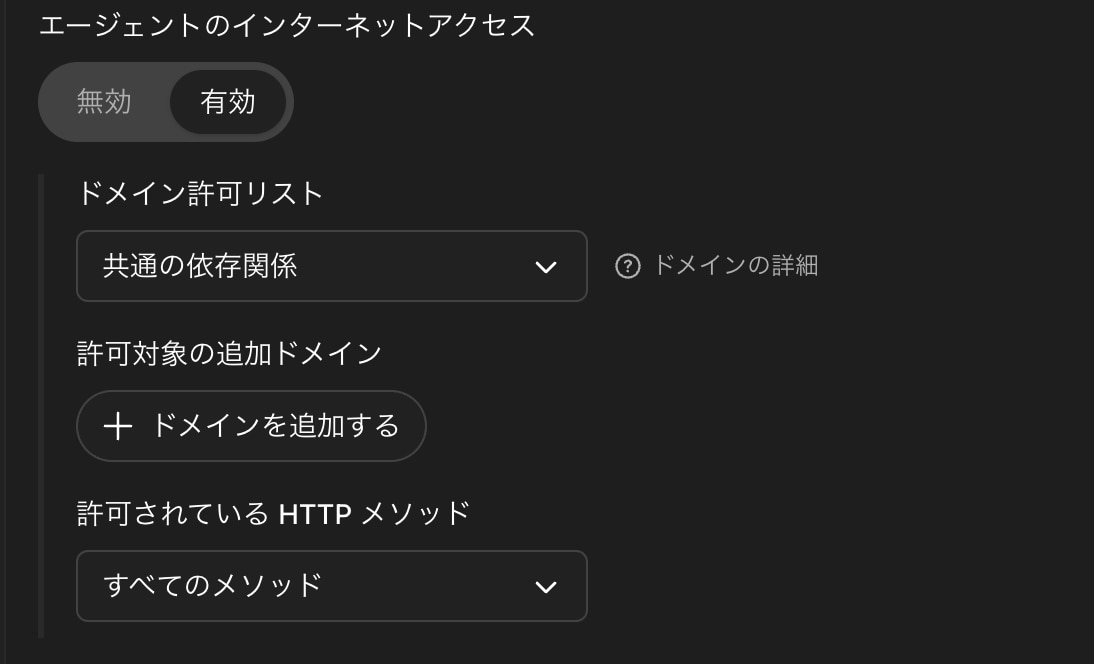Open the ドメインの詳細 link
This screenshot has height=664, width=1094.
point(734,266)
